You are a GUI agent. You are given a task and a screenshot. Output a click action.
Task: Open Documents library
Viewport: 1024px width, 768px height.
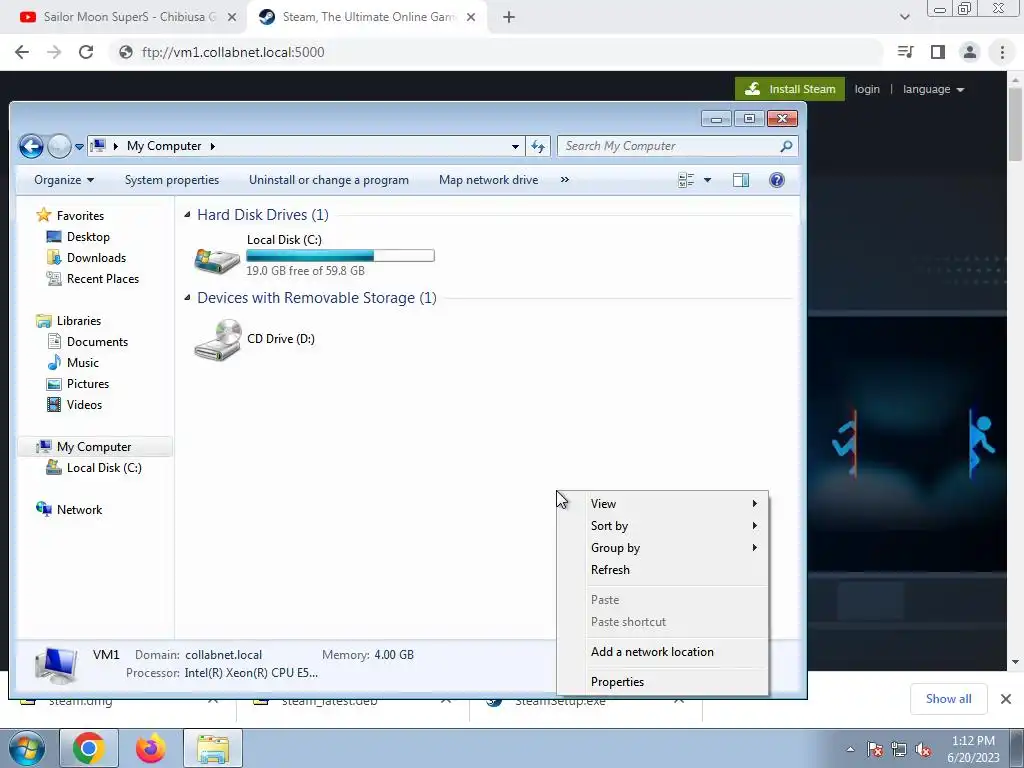pyautogui.click(x=88, y=342)
